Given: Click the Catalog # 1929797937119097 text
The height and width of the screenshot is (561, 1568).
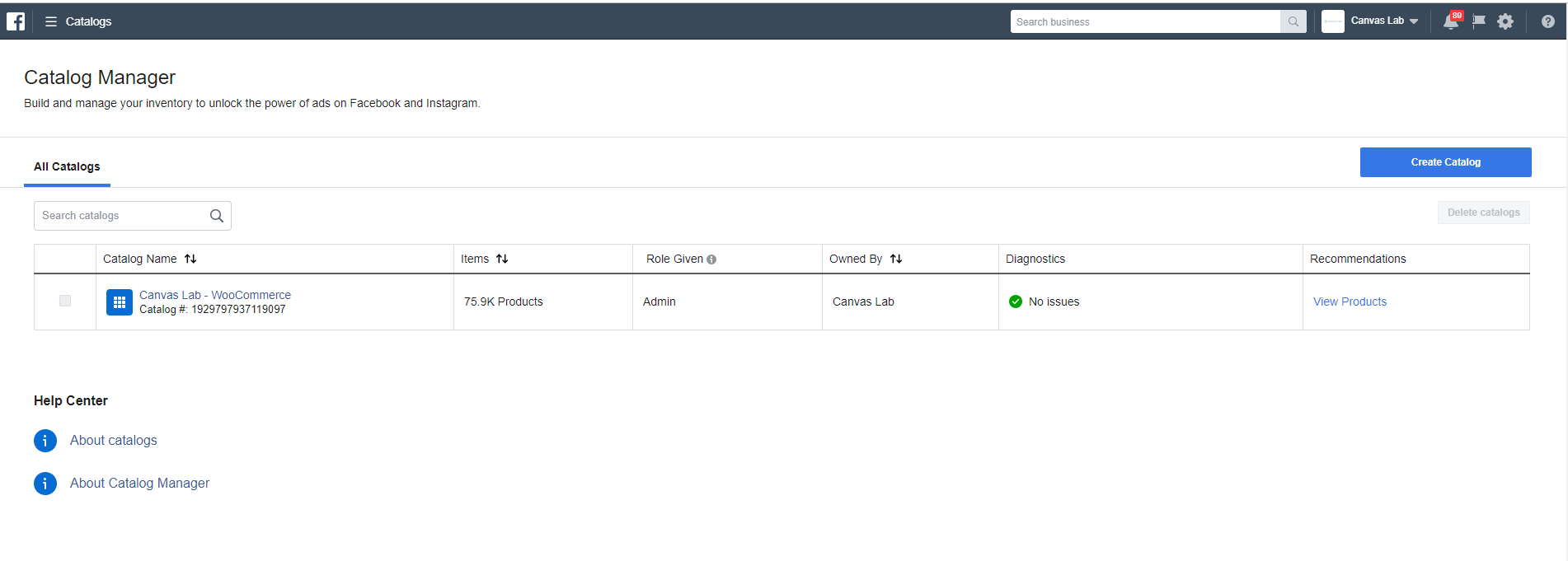Looking at the screenshot, I should click(213, 310).
